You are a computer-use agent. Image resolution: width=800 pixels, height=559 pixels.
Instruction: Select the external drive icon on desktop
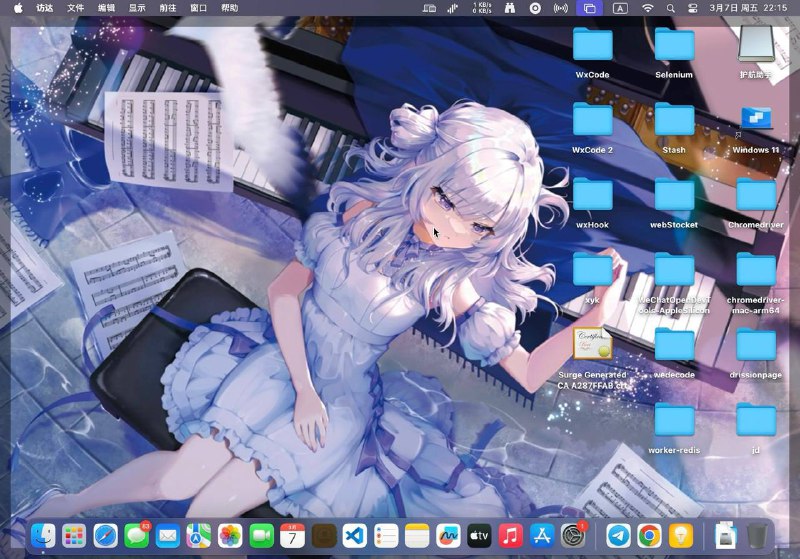pos(756,44)
